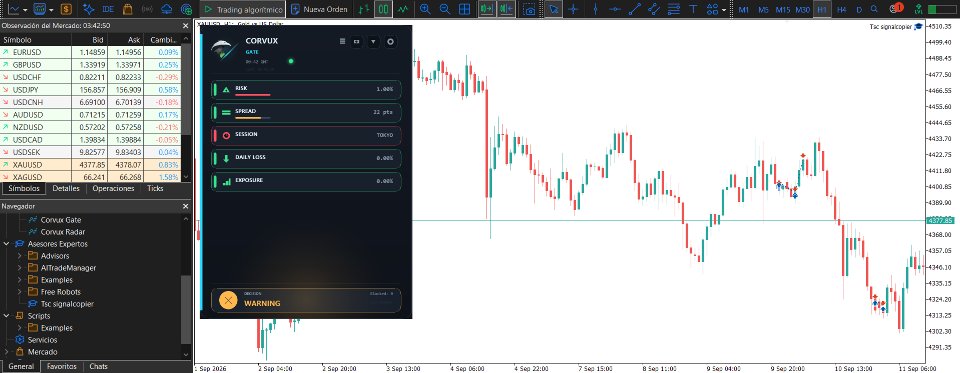Click the Nueva Orden button

[x=320, y=9]
